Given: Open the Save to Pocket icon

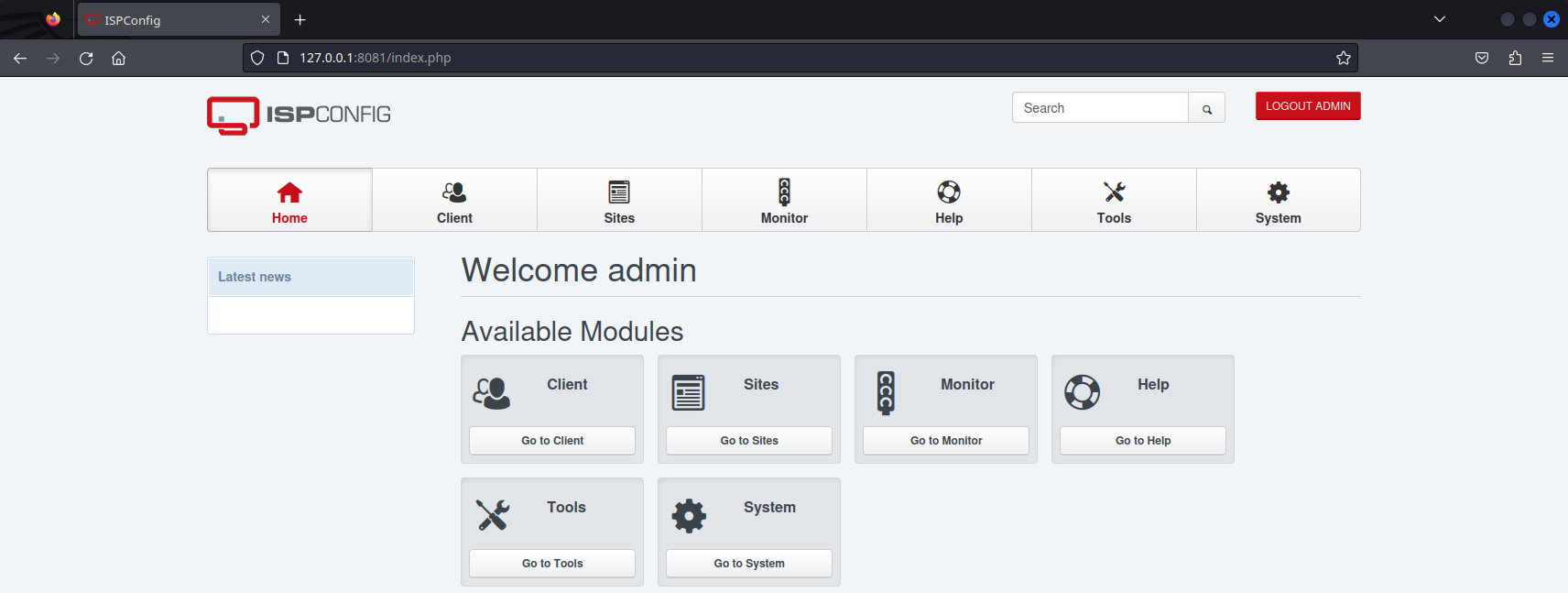Looking at the screenshot, I should click(x=1482, y=58).
